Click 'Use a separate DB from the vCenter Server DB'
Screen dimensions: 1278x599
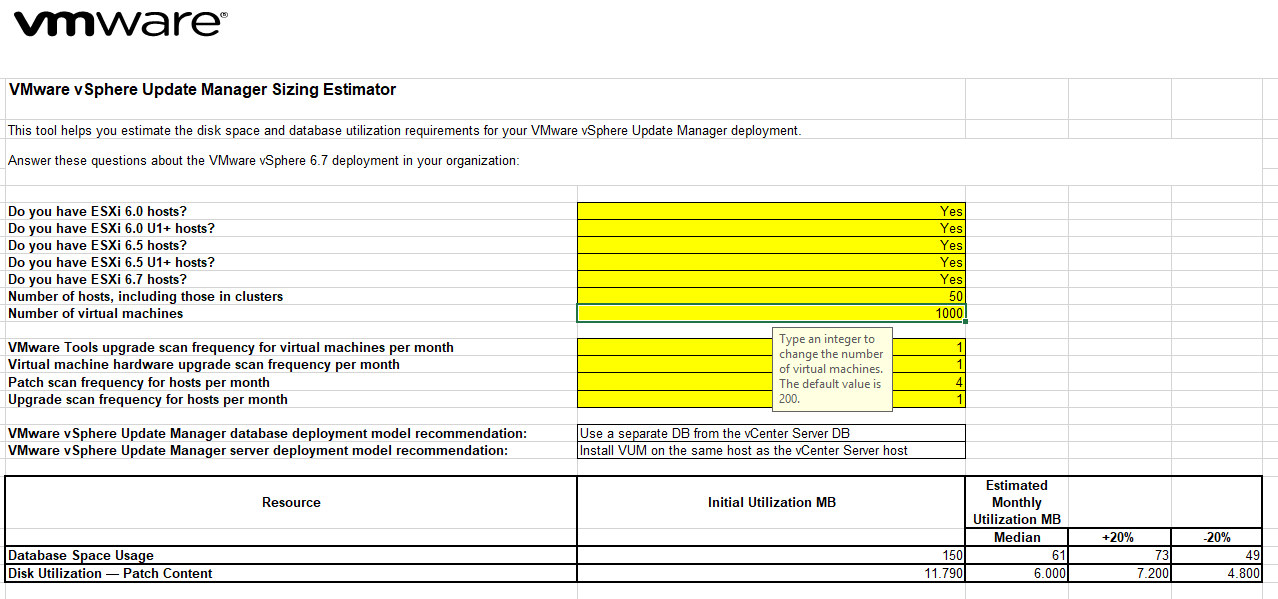(771, 433)
